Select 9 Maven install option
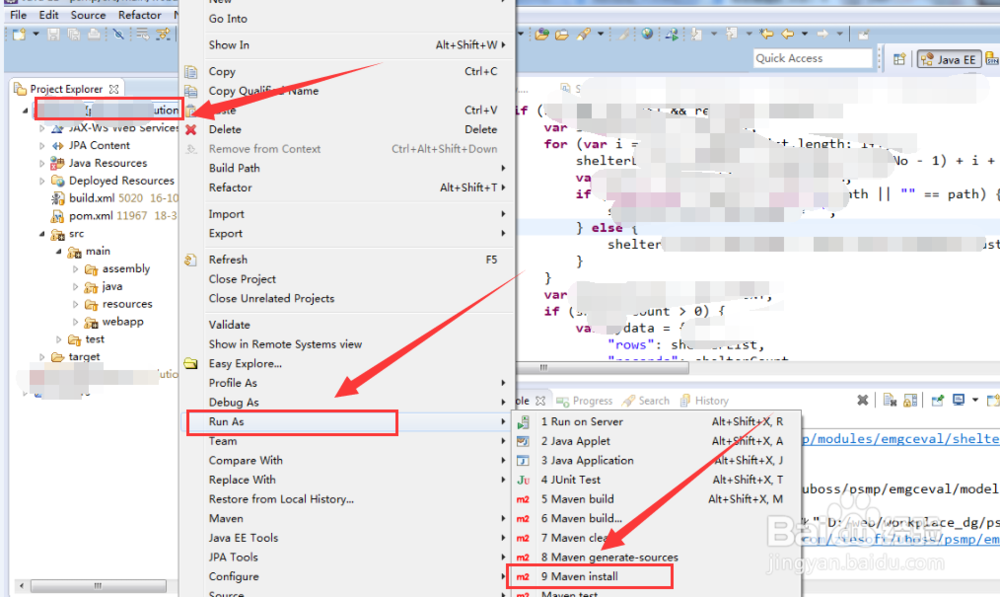The image size is (1000, 597). coord(656,577)
